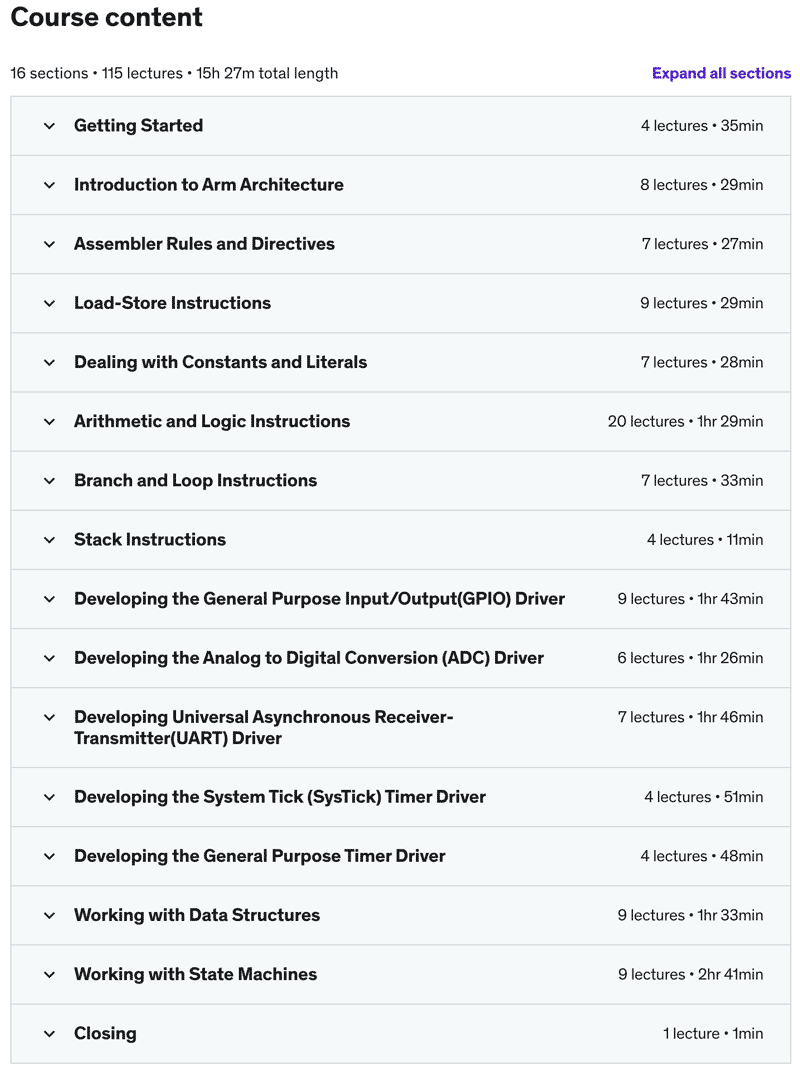Click chevron beside Load-Store Instructions
The width and height of the screenshot is (800, 1073).
click(x=49, y=303)
